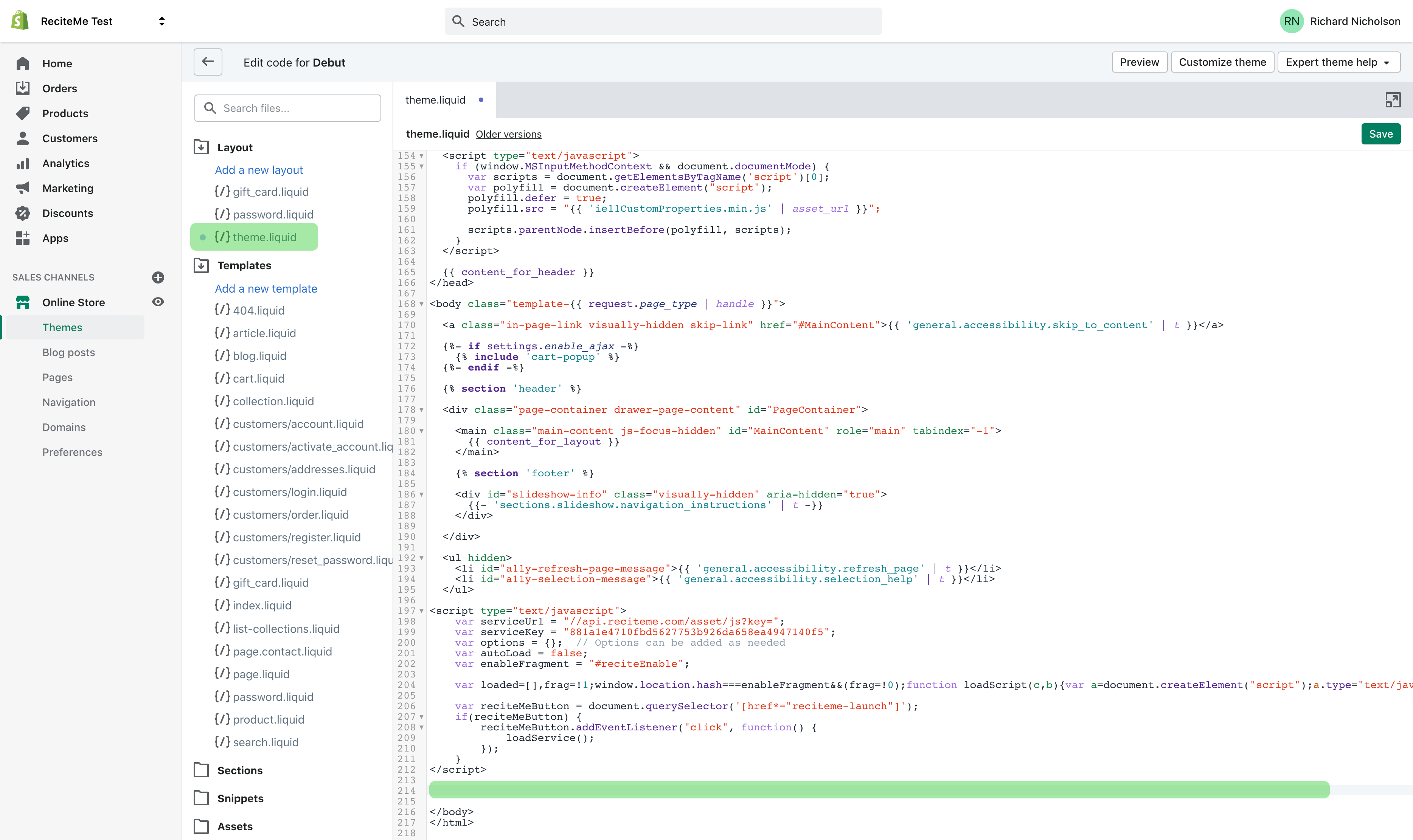
Task: Open Marketing megaphone icon
Action: (23, 188)
